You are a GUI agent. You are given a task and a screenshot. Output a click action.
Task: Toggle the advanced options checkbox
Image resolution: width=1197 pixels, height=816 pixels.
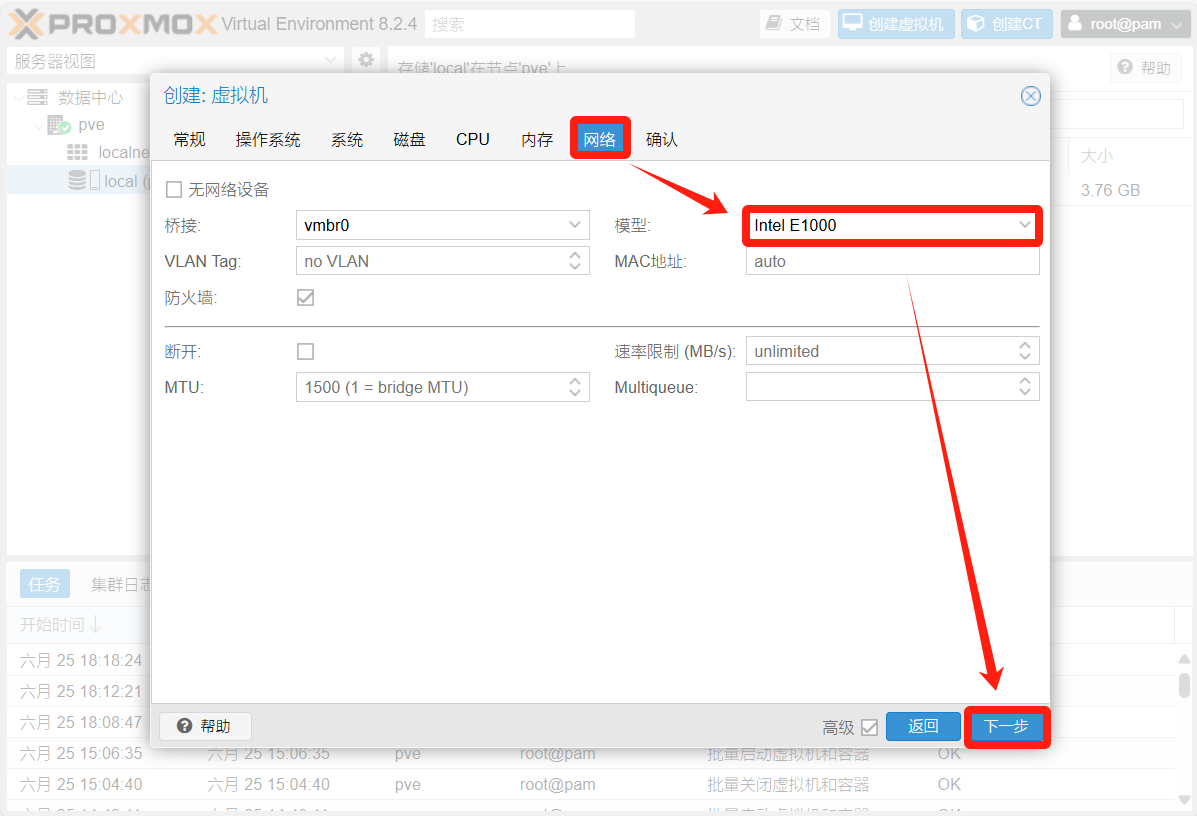[x=869, y=727]
